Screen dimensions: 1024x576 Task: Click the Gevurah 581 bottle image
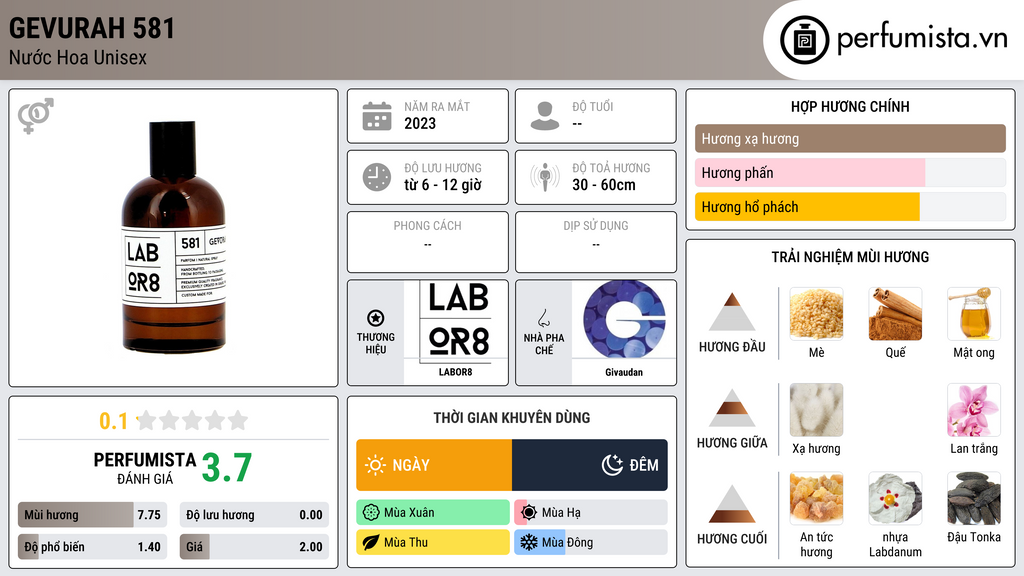coord(174,237)
